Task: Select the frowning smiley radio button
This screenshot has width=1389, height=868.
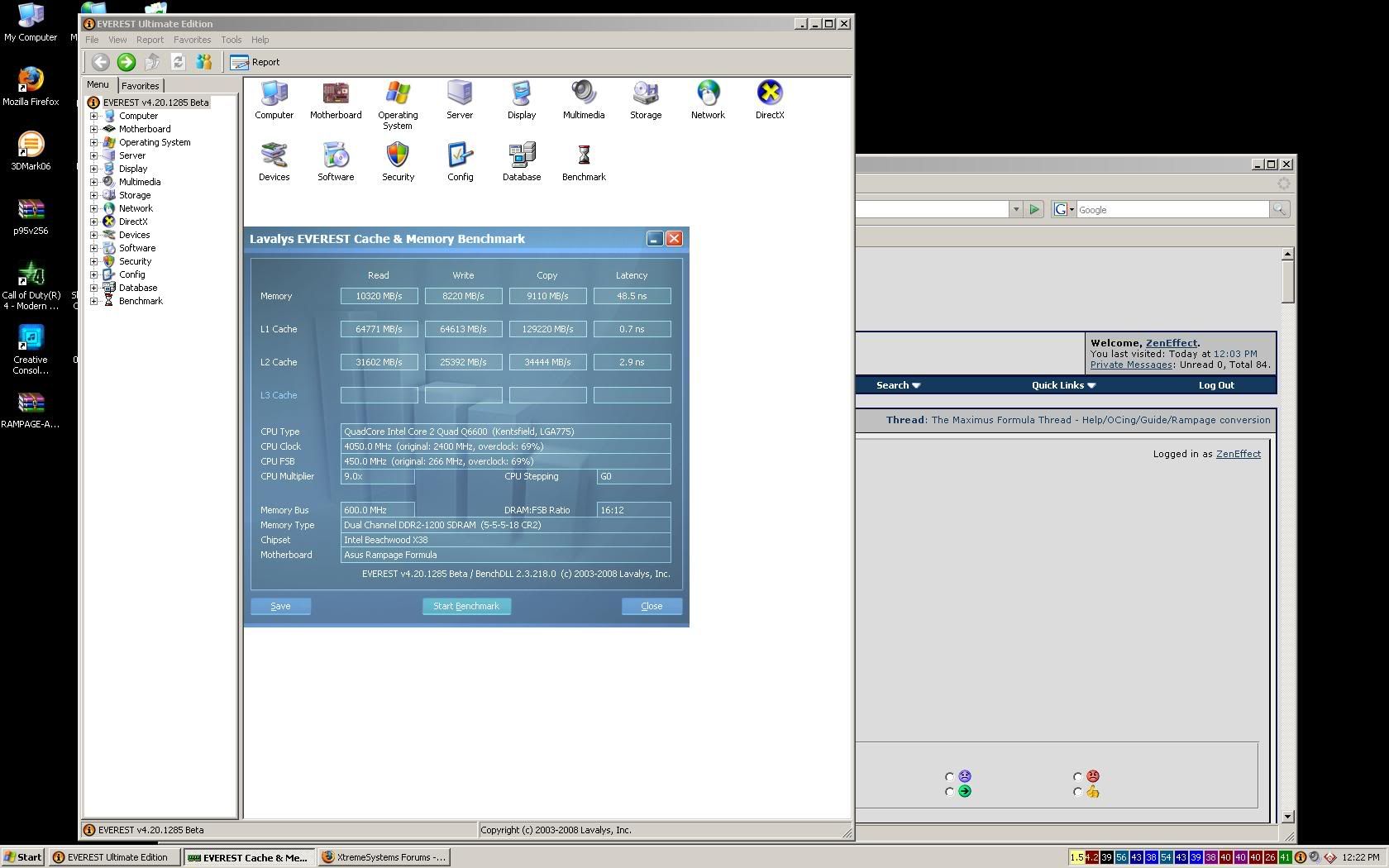Action: (949, 777)
